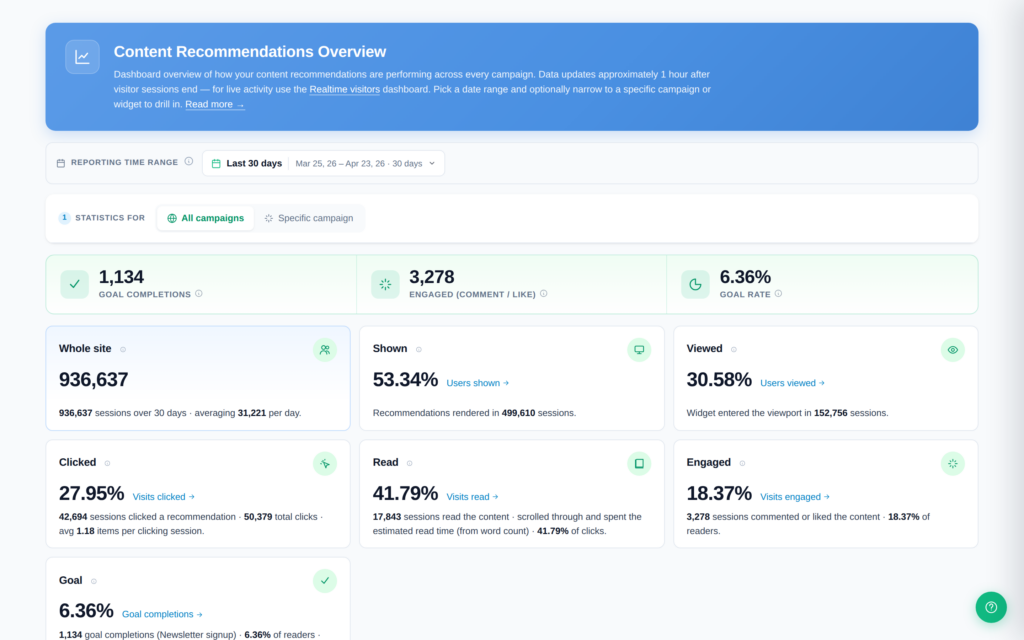This screenshot has width=1024, height=640.
Task: Click the info icon next to Goal Rate
Action: point(778,294)
